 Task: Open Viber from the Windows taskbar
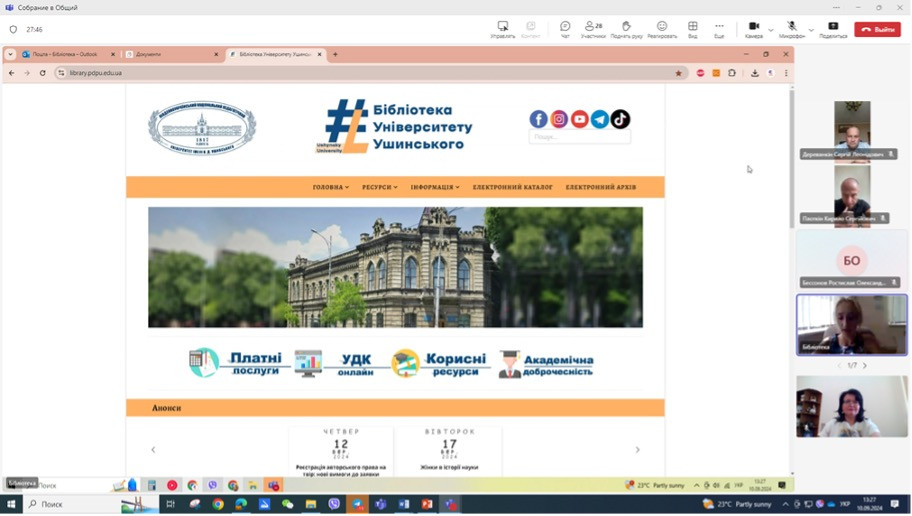click(x=334, y=504)
